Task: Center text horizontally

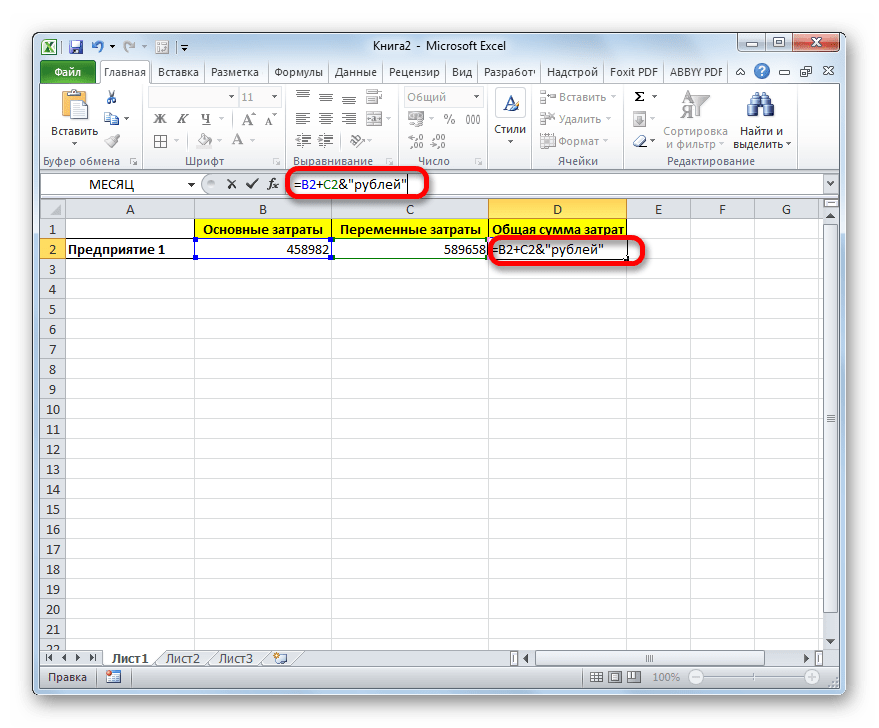Action: coord(326,119)
